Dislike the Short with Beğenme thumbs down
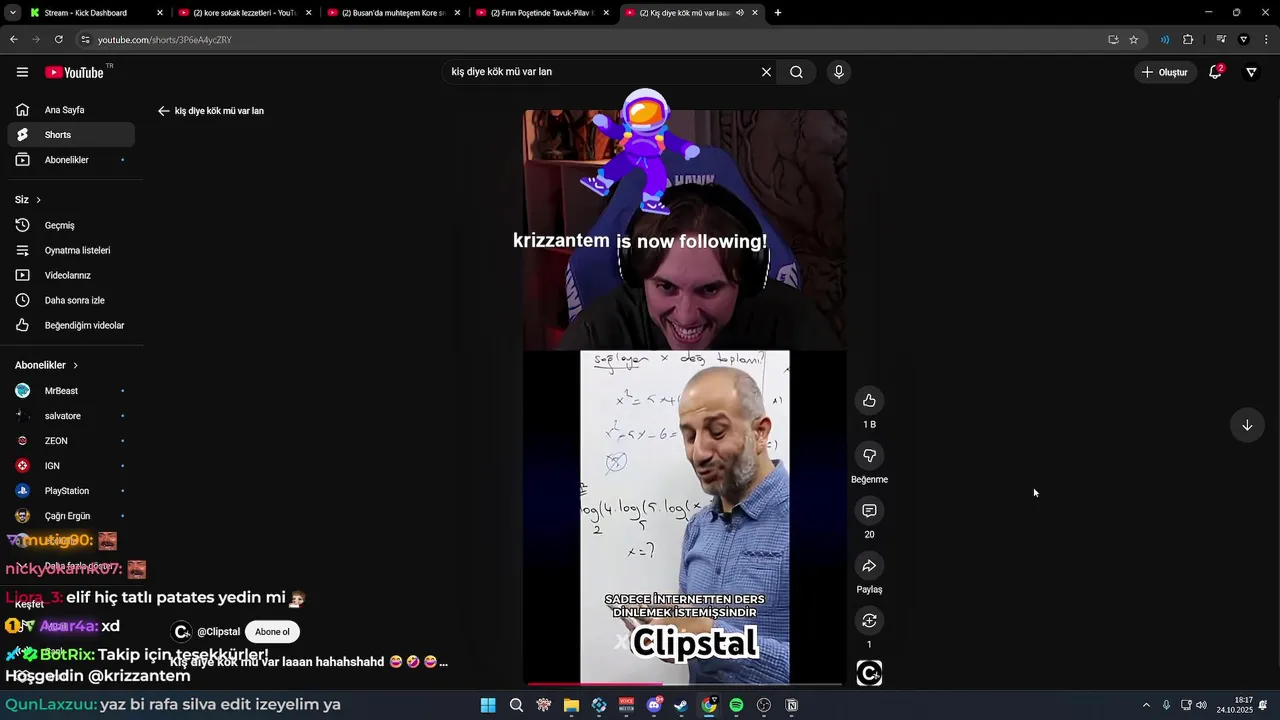This screenshot has height=720, width=1280. coord(869,456)
